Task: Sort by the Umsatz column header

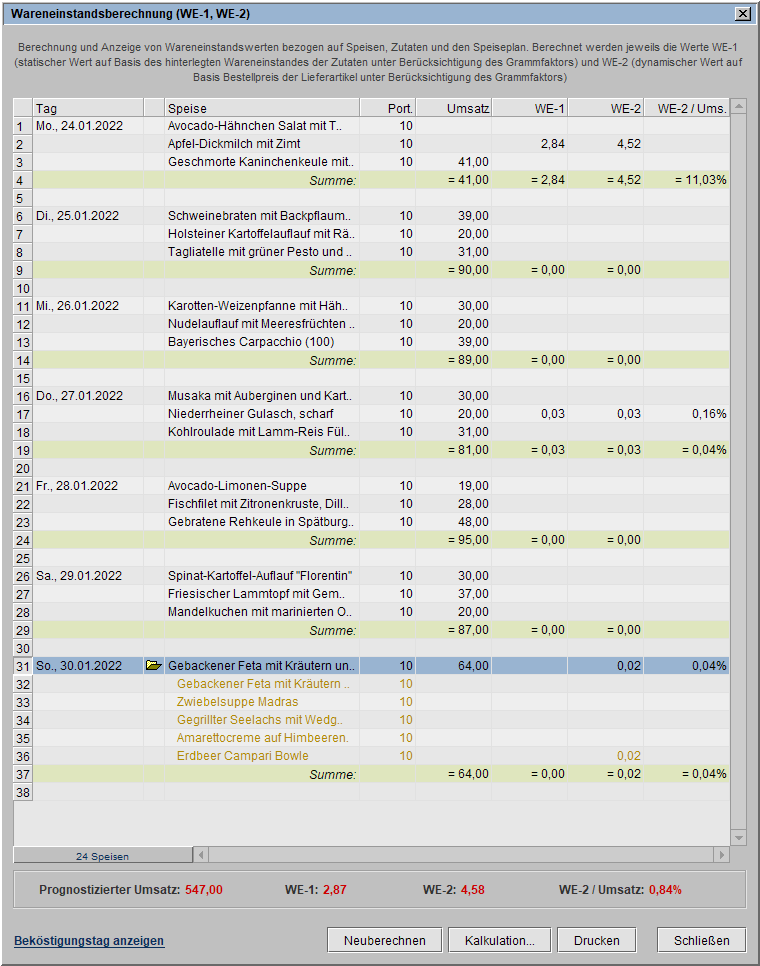Action: coord(453,108)
